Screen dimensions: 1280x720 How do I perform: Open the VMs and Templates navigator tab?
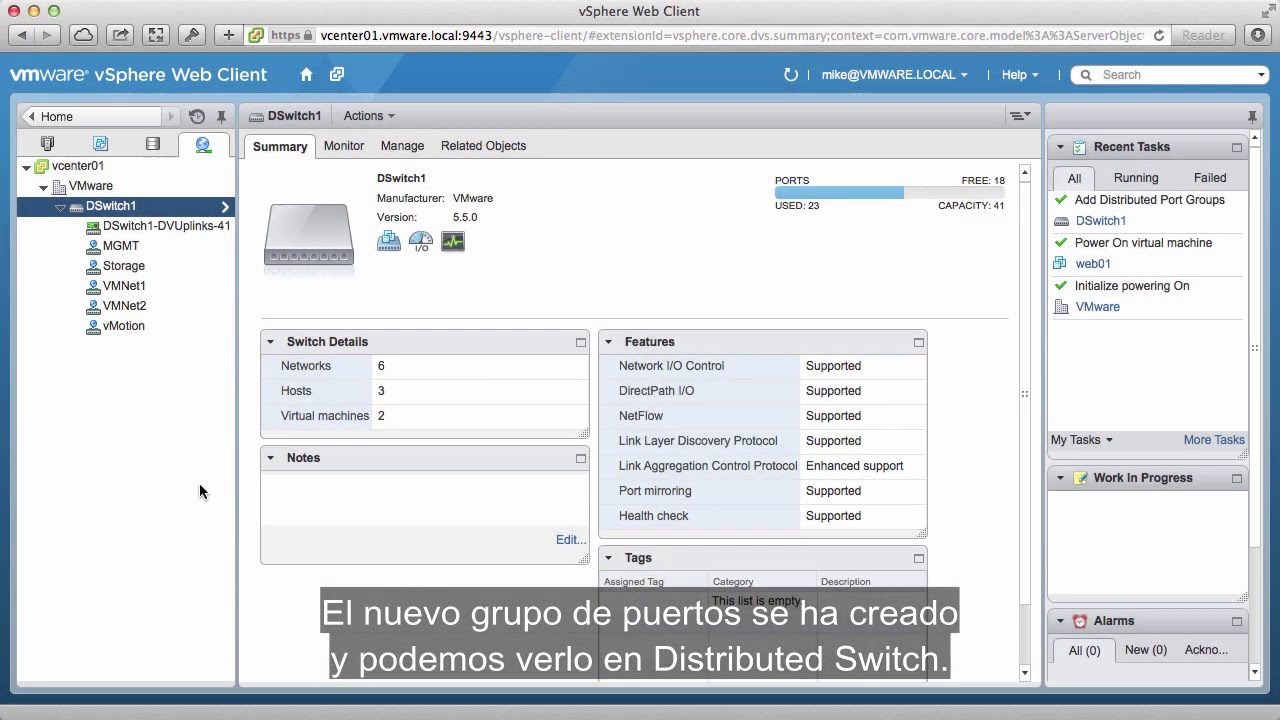tap(100, 144)
